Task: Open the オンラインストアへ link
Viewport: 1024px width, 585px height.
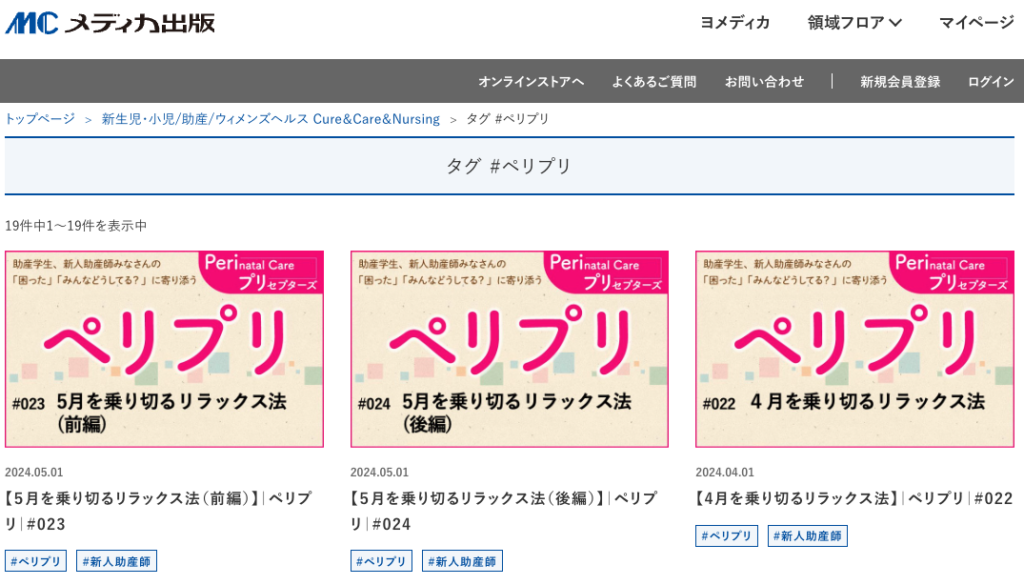Action: (531, 82)
